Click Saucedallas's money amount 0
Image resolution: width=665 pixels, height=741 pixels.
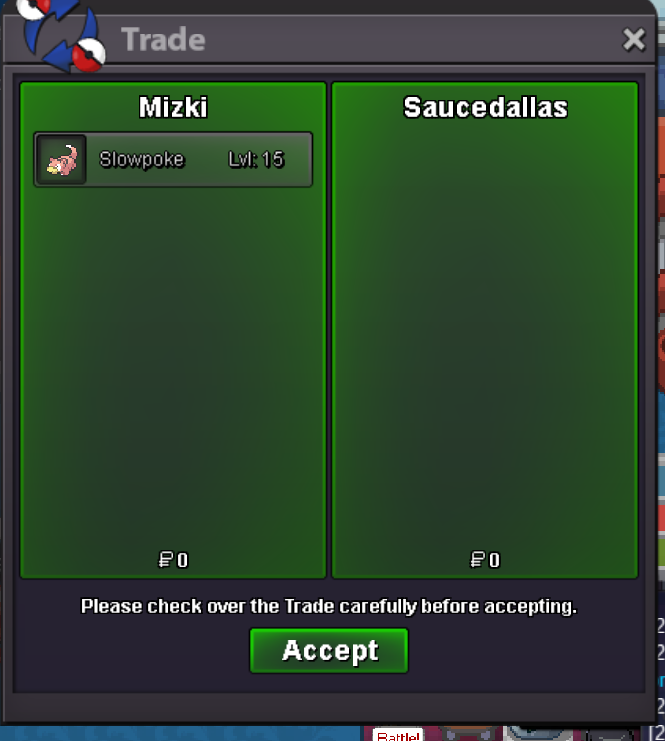(494, 560)
